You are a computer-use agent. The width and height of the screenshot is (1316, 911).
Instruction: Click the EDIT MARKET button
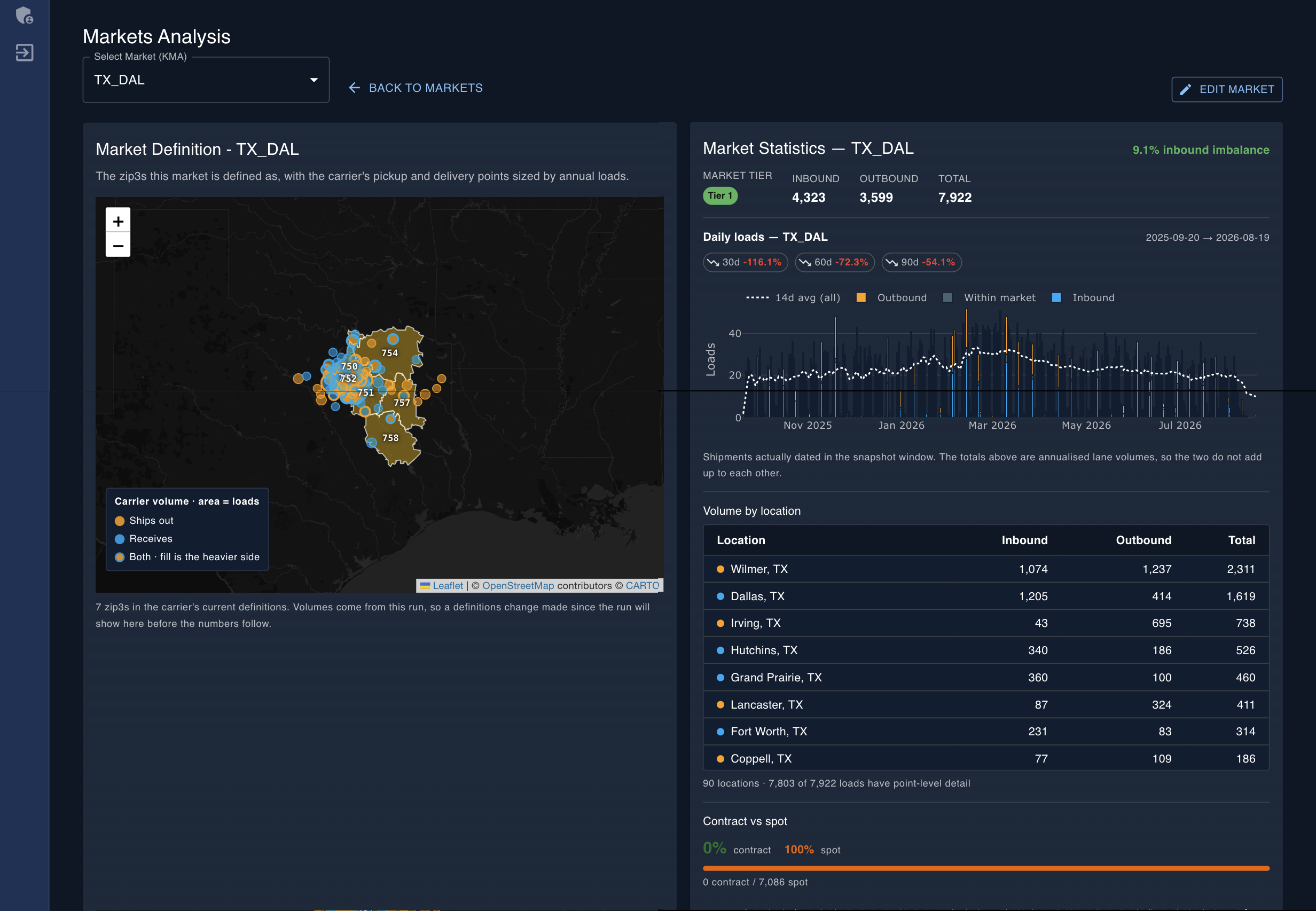(x=1227, y=90)
